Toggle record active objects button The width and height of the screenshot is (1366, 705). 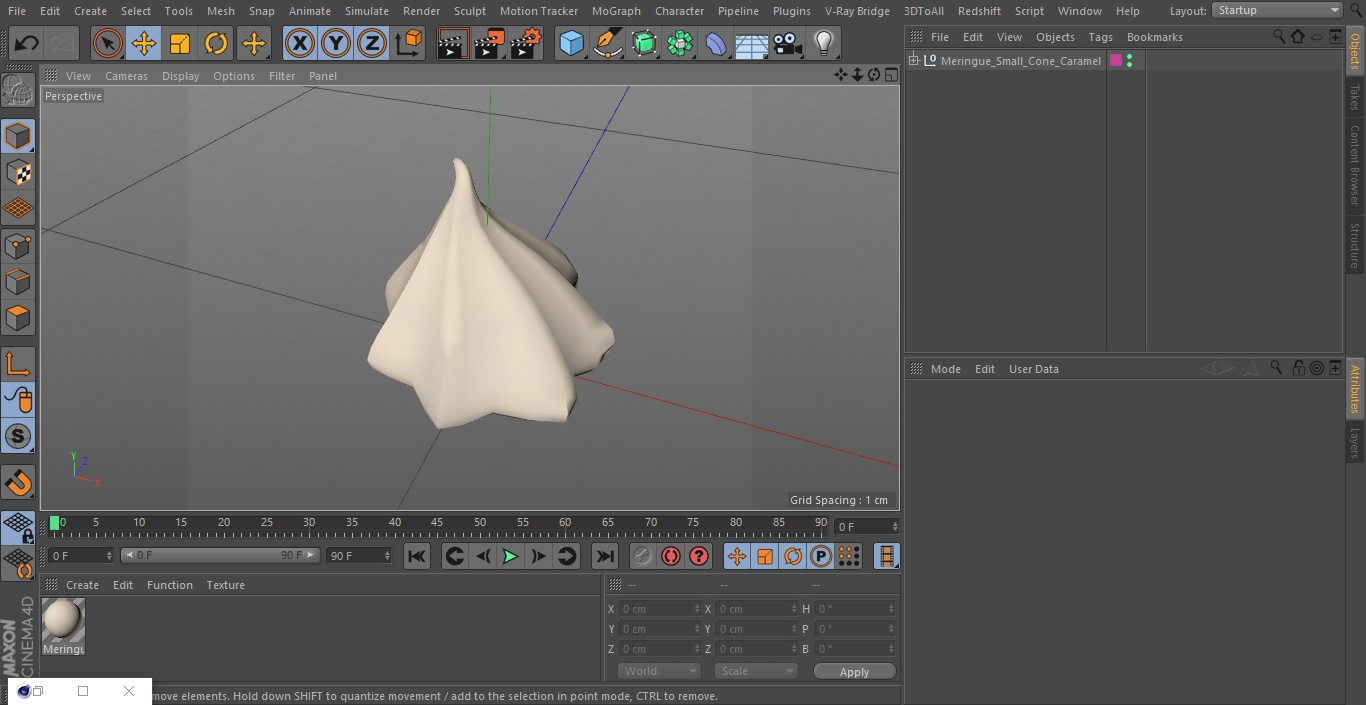(x=642, y=556)
